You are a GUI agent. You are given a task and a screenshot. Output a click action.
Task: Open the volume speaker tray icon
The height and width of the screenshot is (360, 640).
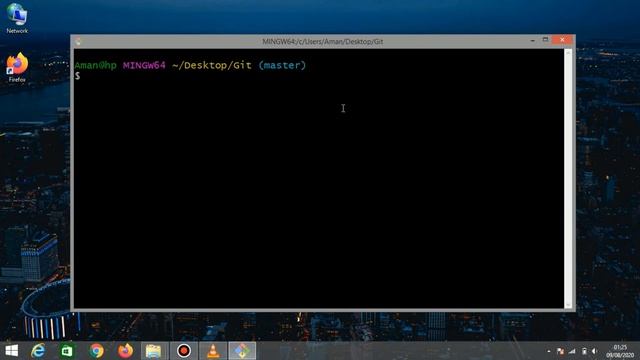595,351
